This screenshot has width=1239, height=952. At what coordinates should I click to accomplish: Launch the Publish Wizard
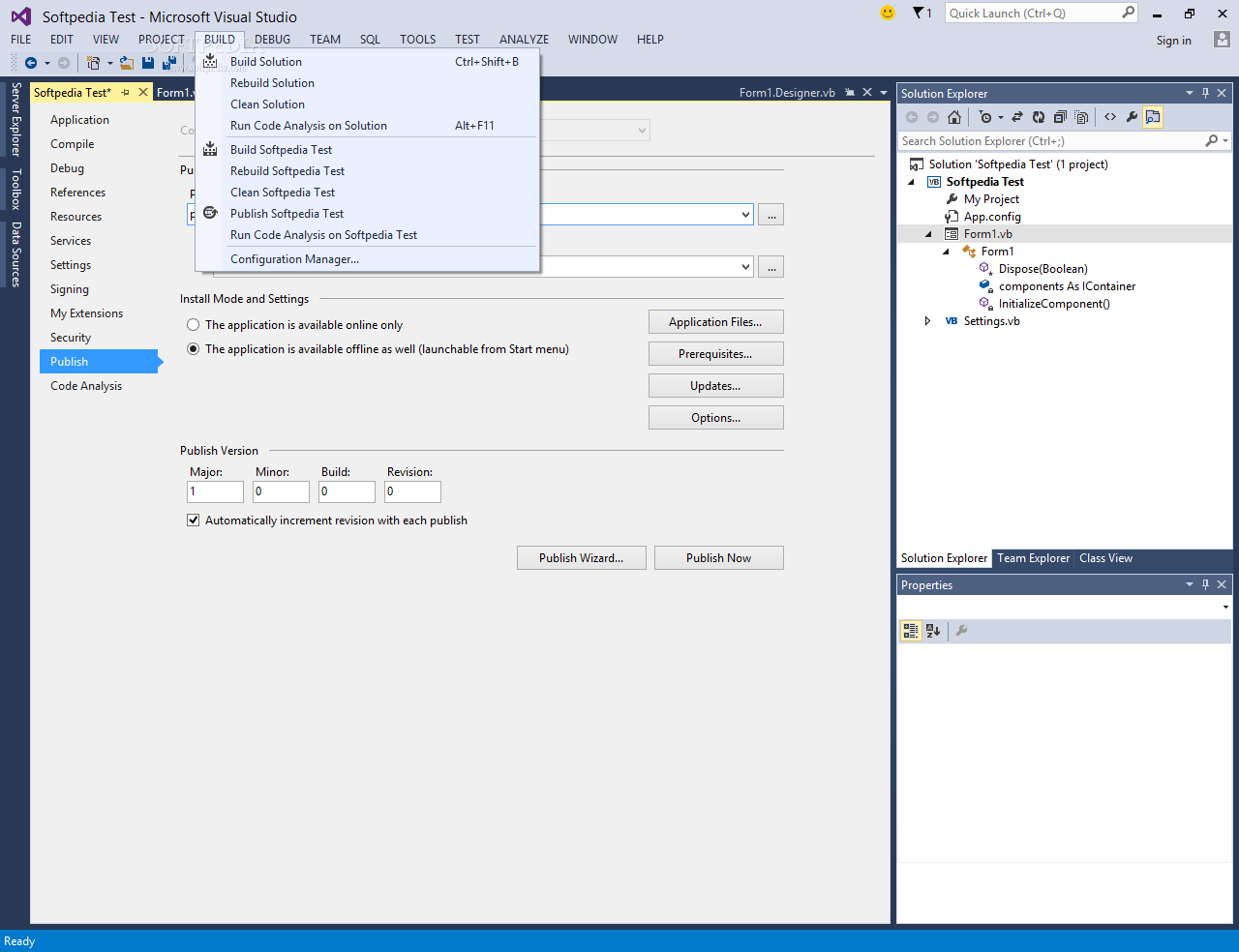(x=581, y=558)
